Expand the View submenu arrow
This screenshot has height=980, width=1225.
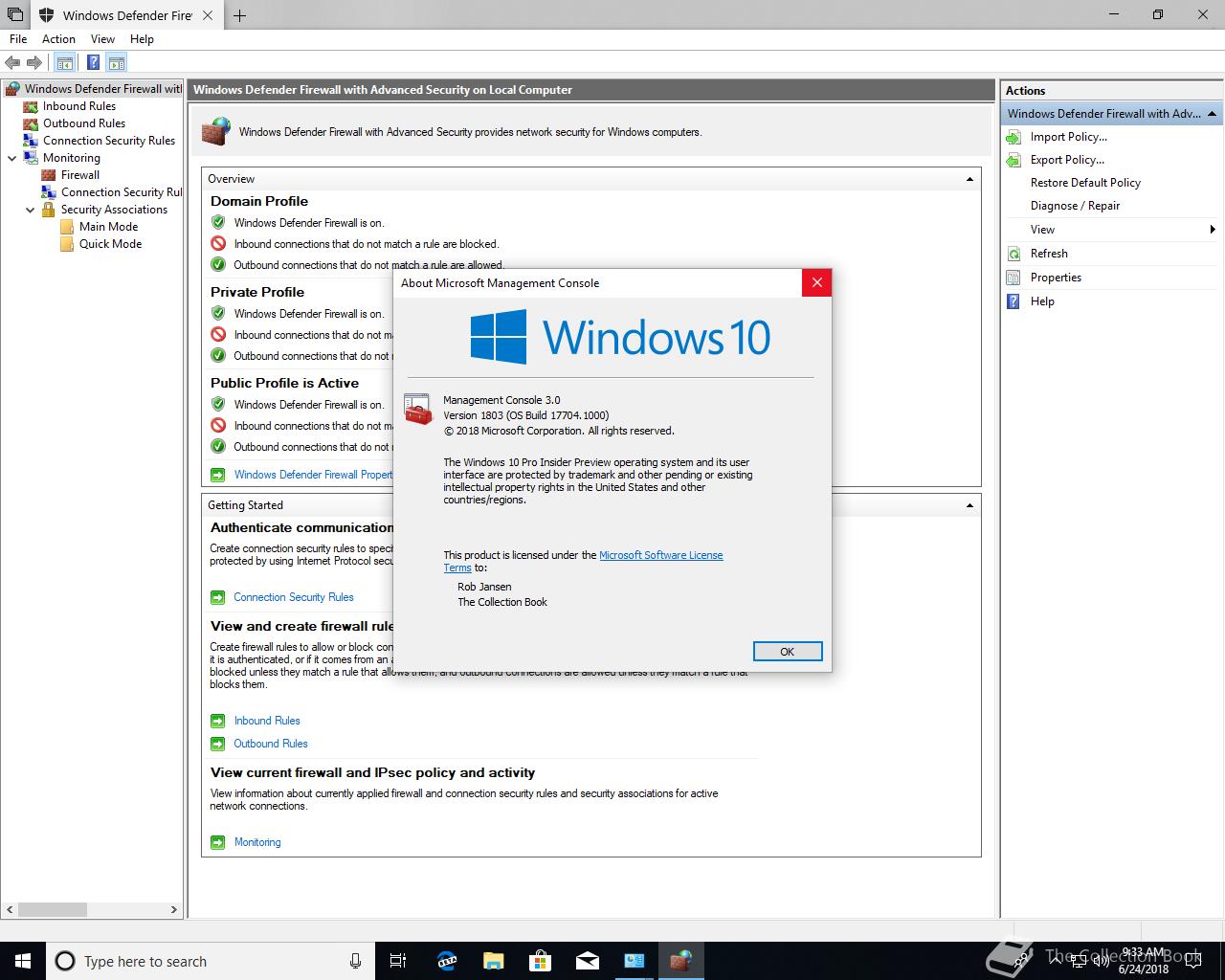point(1213,230)
